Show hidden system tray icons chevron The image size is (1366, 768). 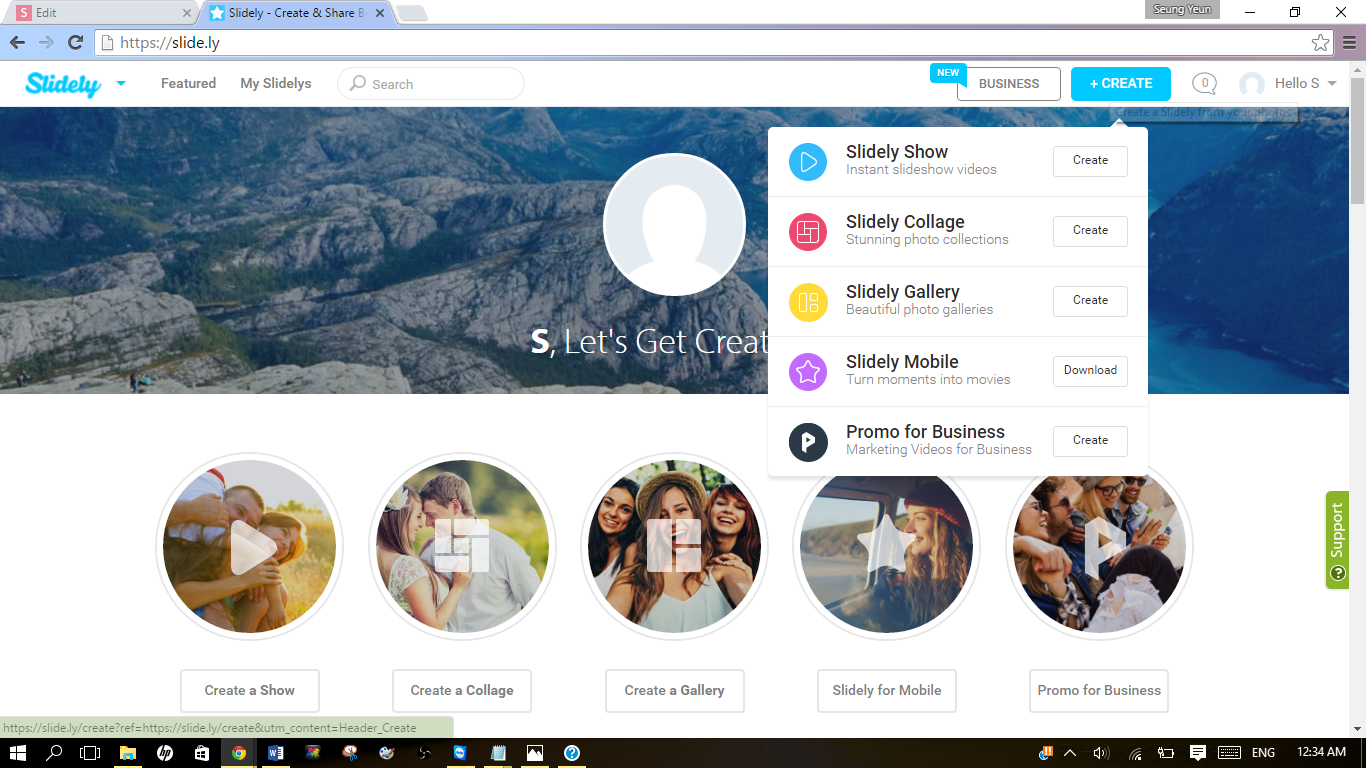(x=1070, y=753)
